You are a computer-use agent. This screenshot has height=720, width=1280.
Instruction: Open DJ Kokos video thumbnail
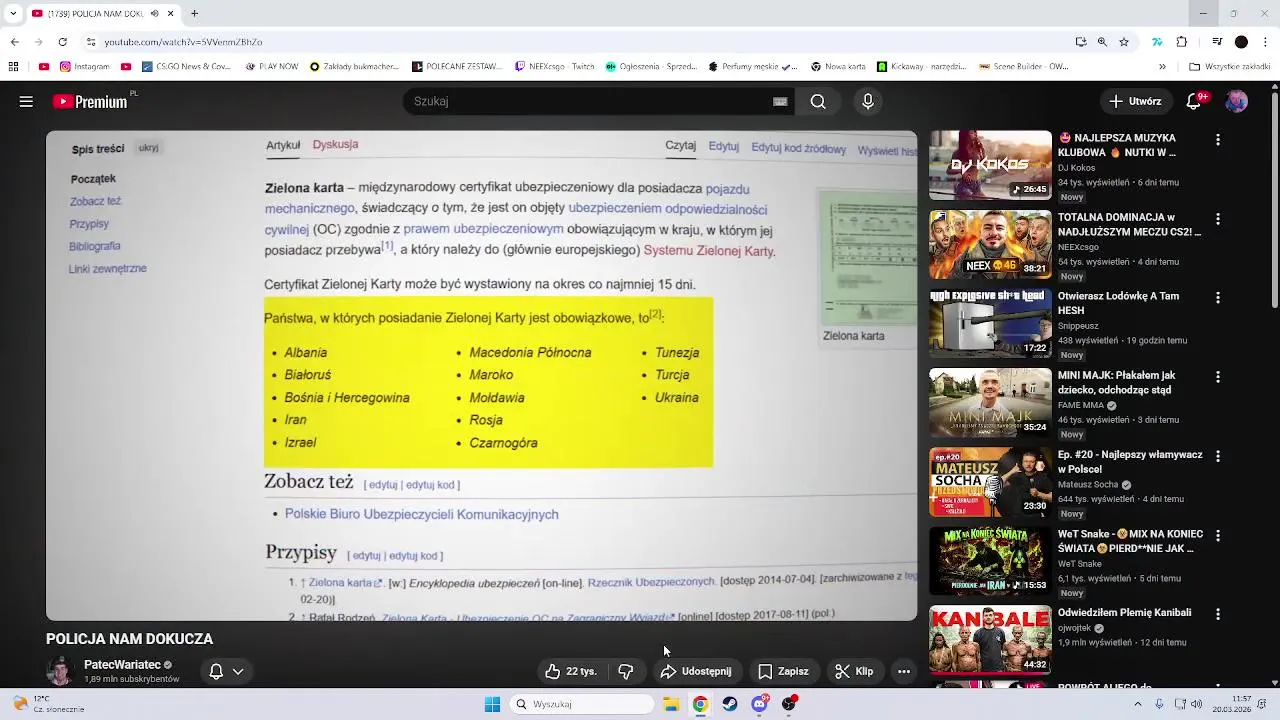coord(990,165)
